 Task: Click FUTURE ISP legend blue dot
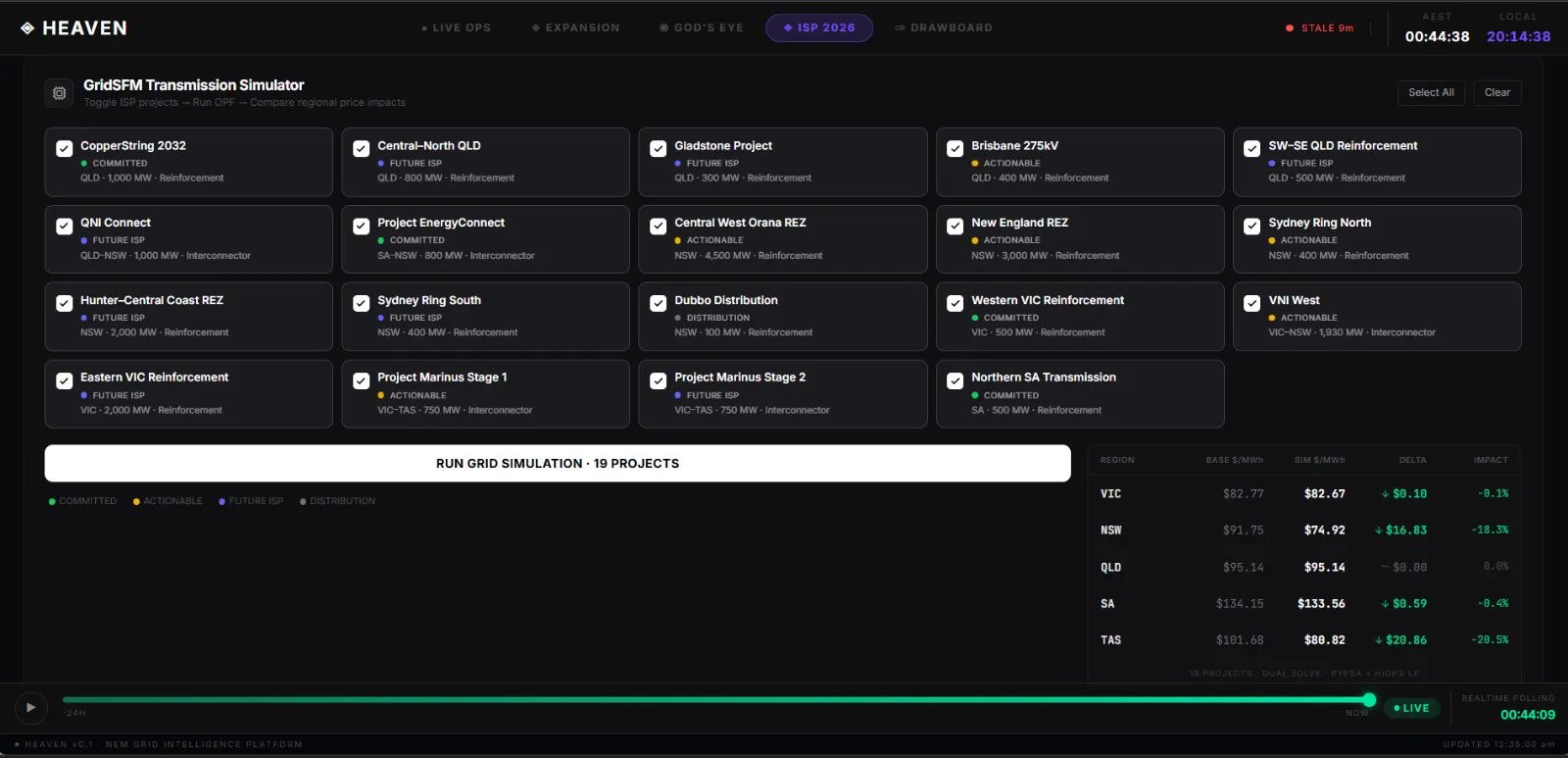(221, 501)
